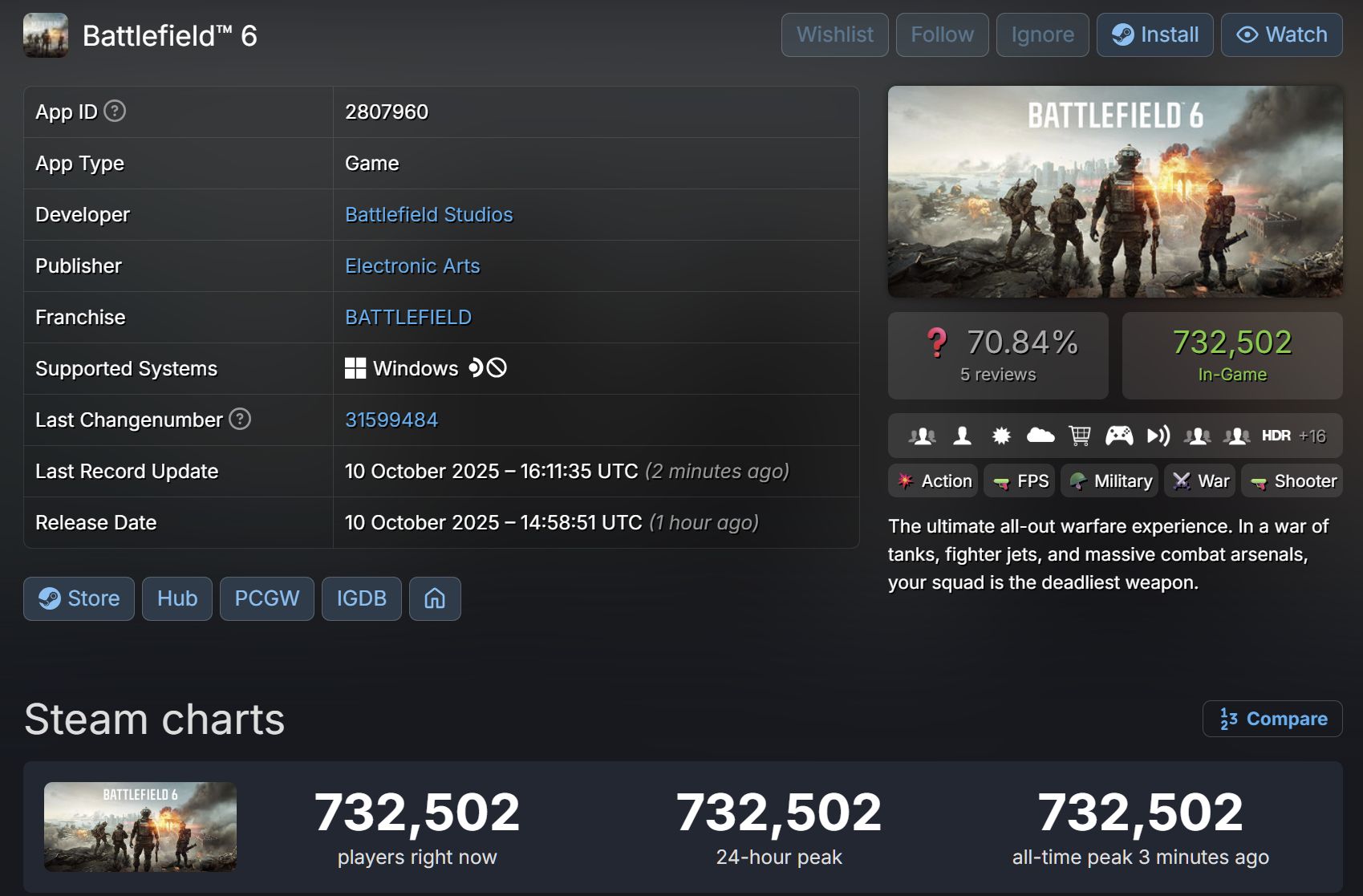Select the FPS tag
The width and height of the screenshot is (1363, 896).
(1019, 480)
